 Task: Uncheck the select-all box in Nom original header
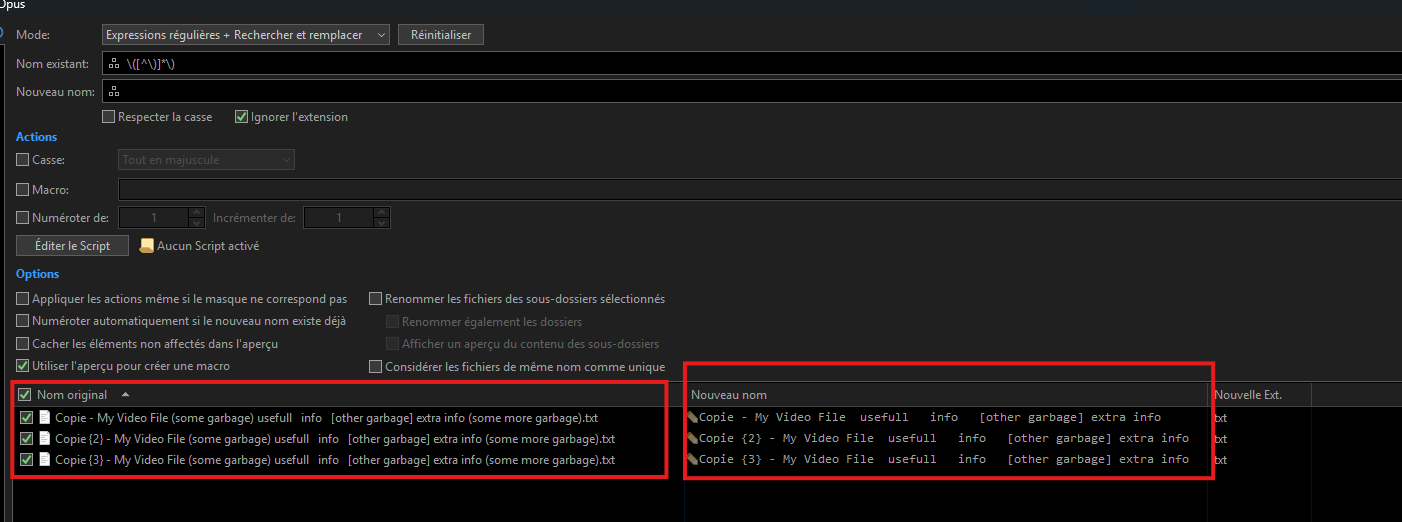[x=25, y=395]
